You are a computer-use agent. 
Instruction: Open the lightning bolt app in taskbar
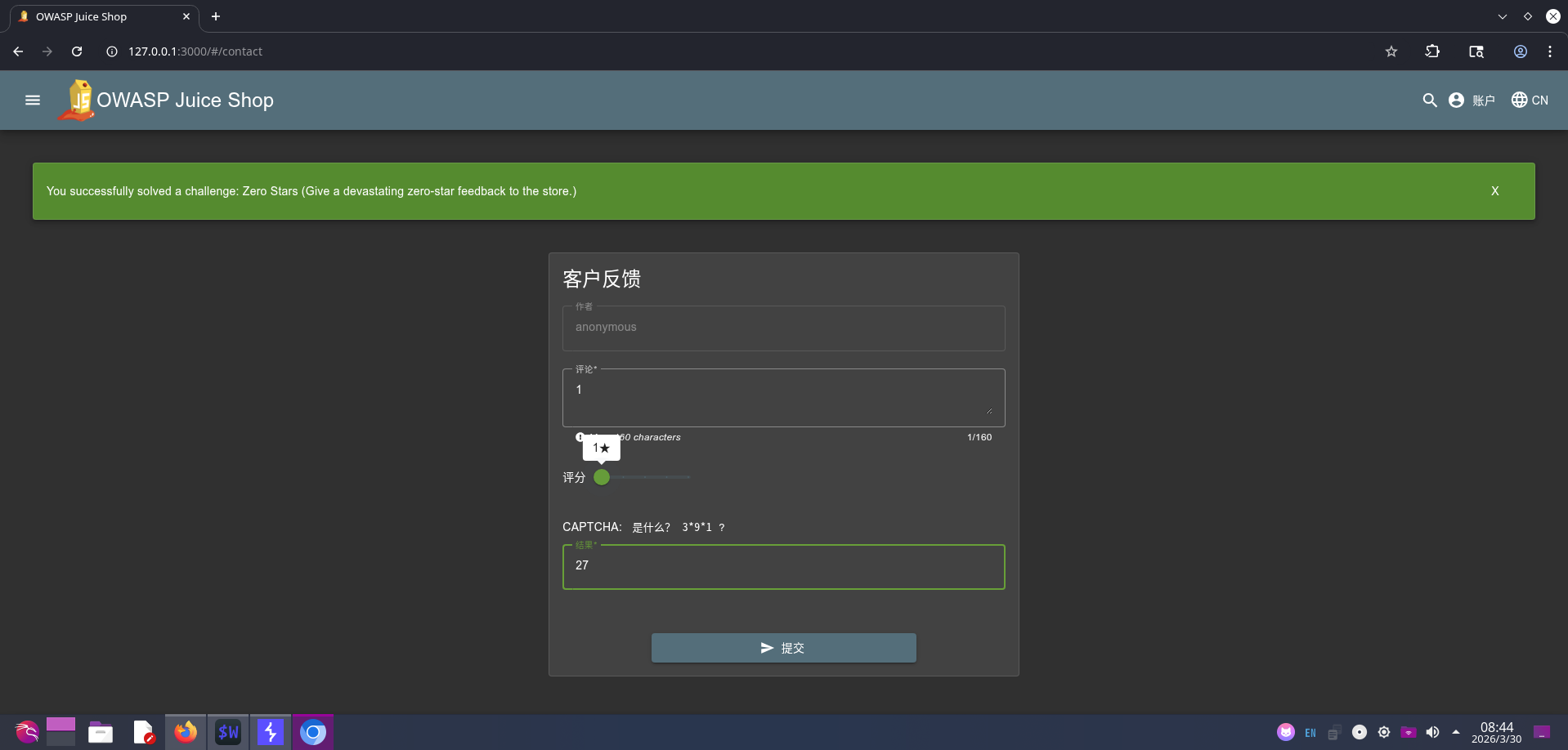[x=271, y=732]
